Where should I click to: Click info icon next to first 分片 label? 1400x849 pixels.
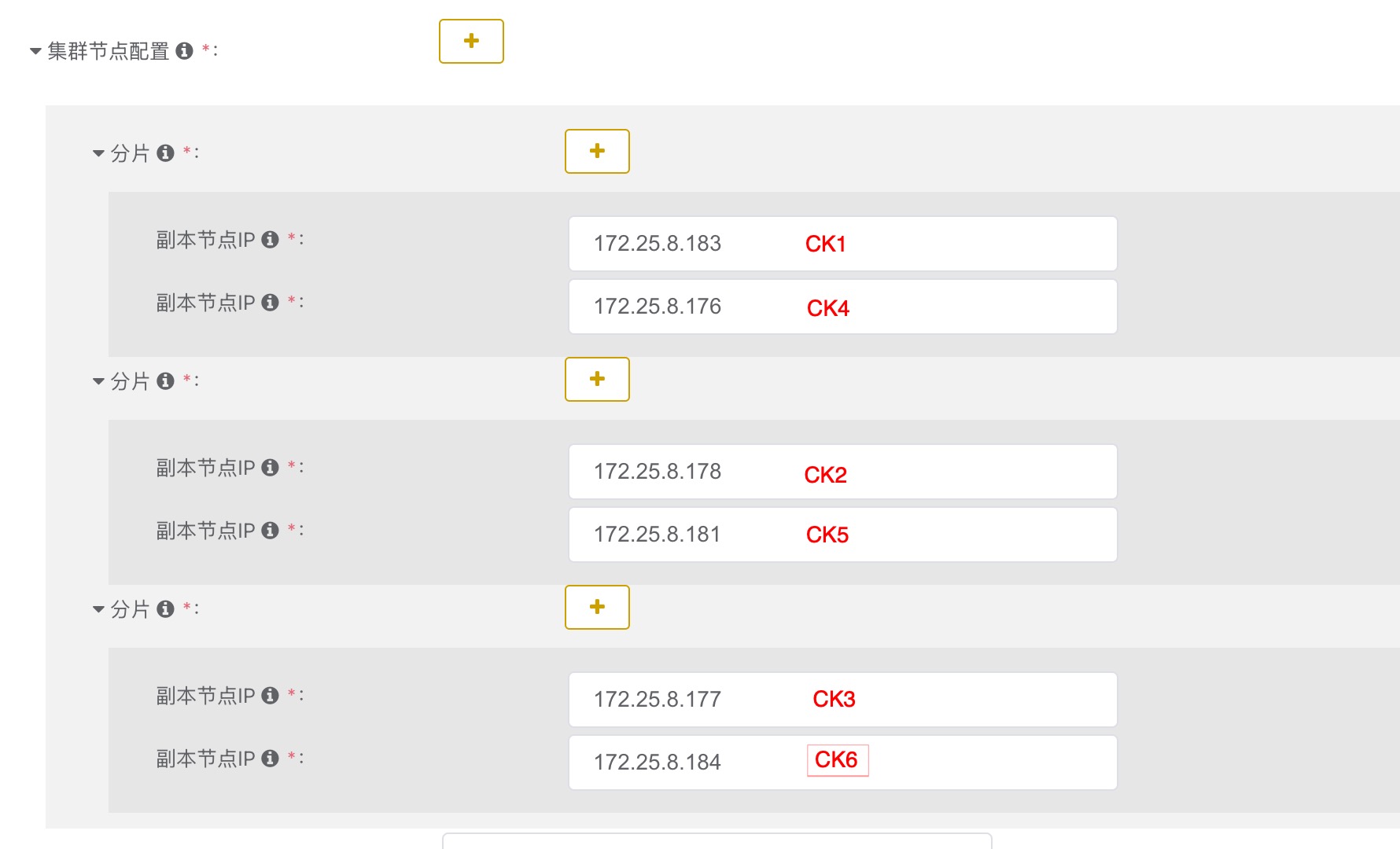(x=165, y=153)
